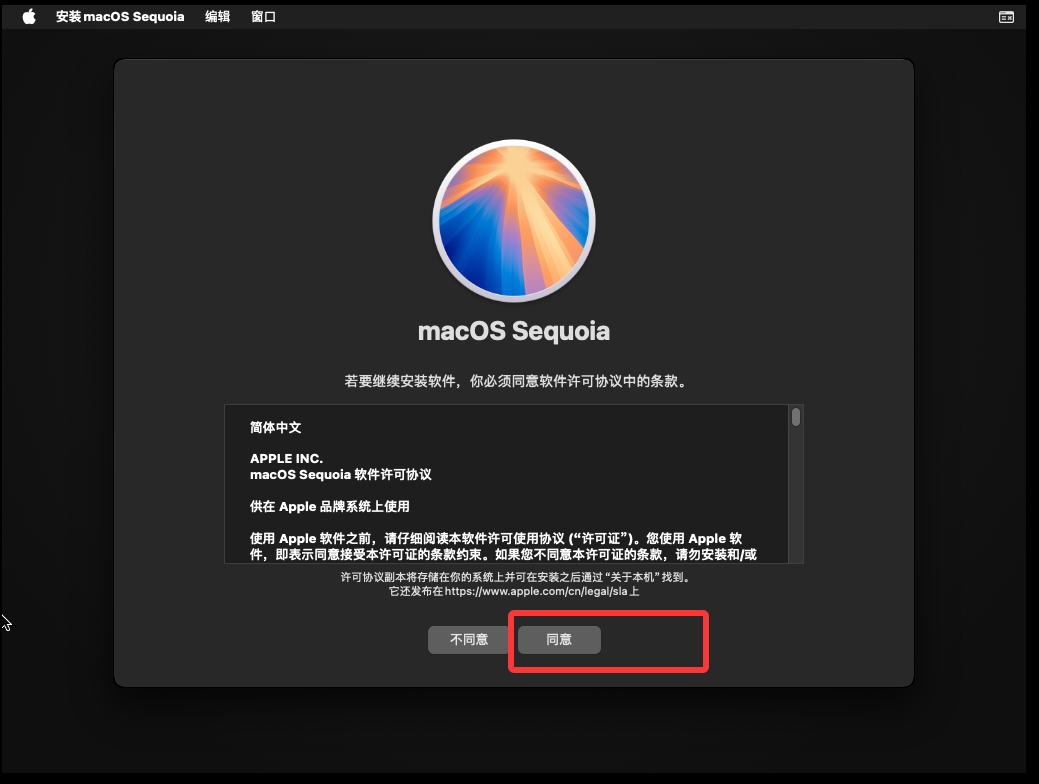The image size is (1039, 784).
Task: Click the 简体中文 heading in the license
Action: click(x=276, y=427)
